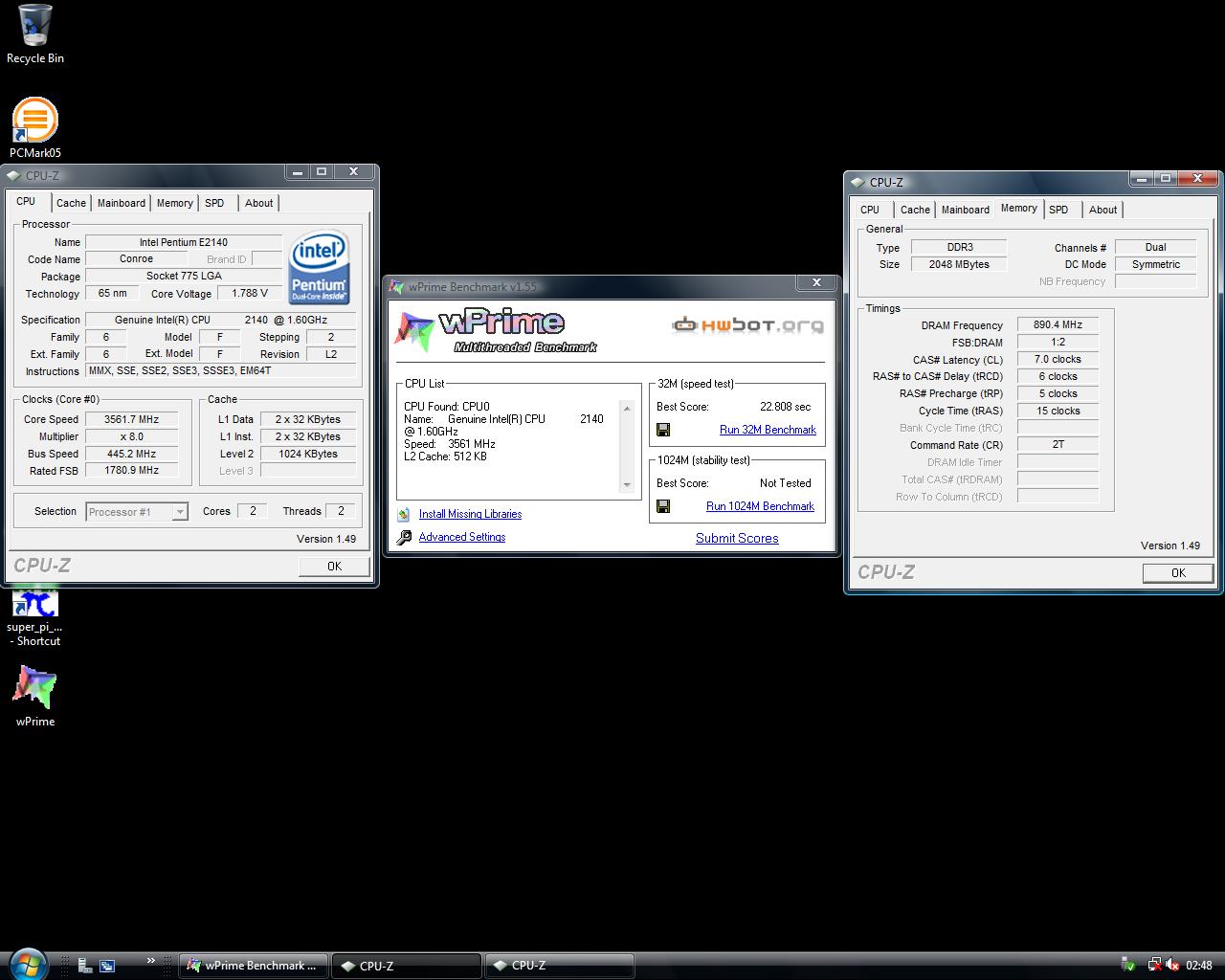Open the Advanced Settings link
Viewport: 1225px width, 980px height.
(x=462, y=537)
